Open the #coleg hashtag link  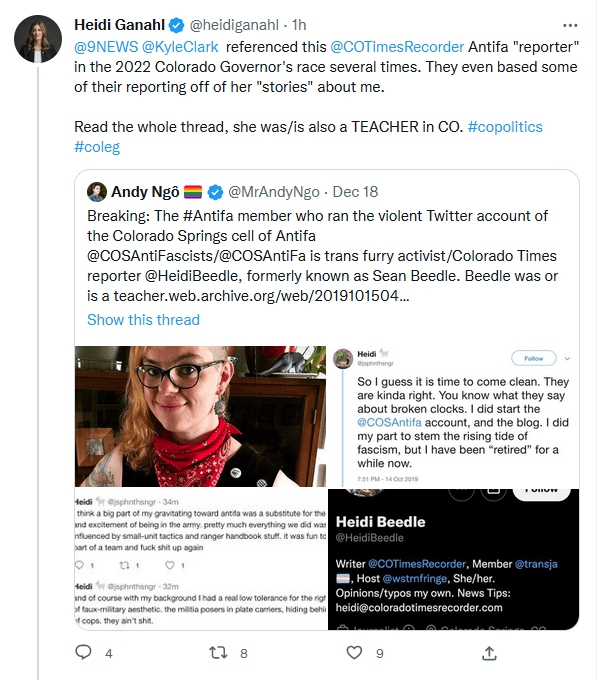pos(99,147)
